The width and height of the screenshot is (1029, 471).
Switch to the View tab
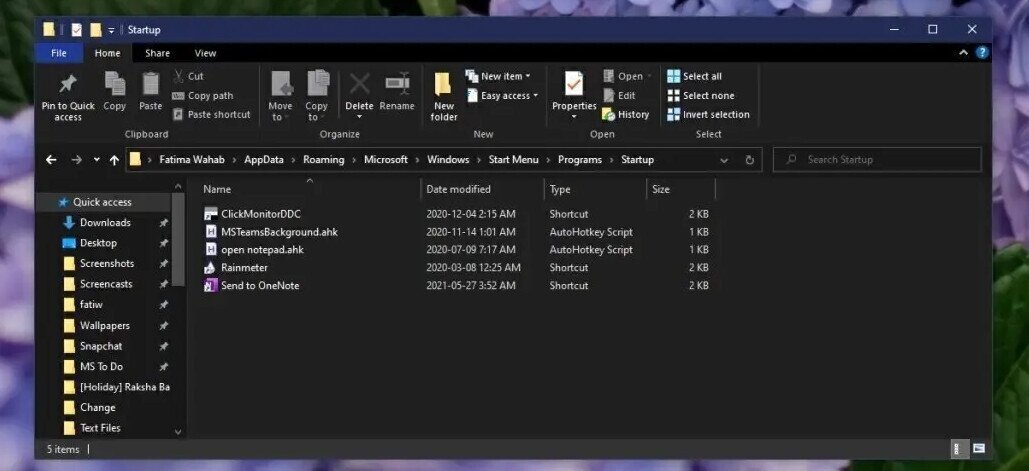point(205,53)
